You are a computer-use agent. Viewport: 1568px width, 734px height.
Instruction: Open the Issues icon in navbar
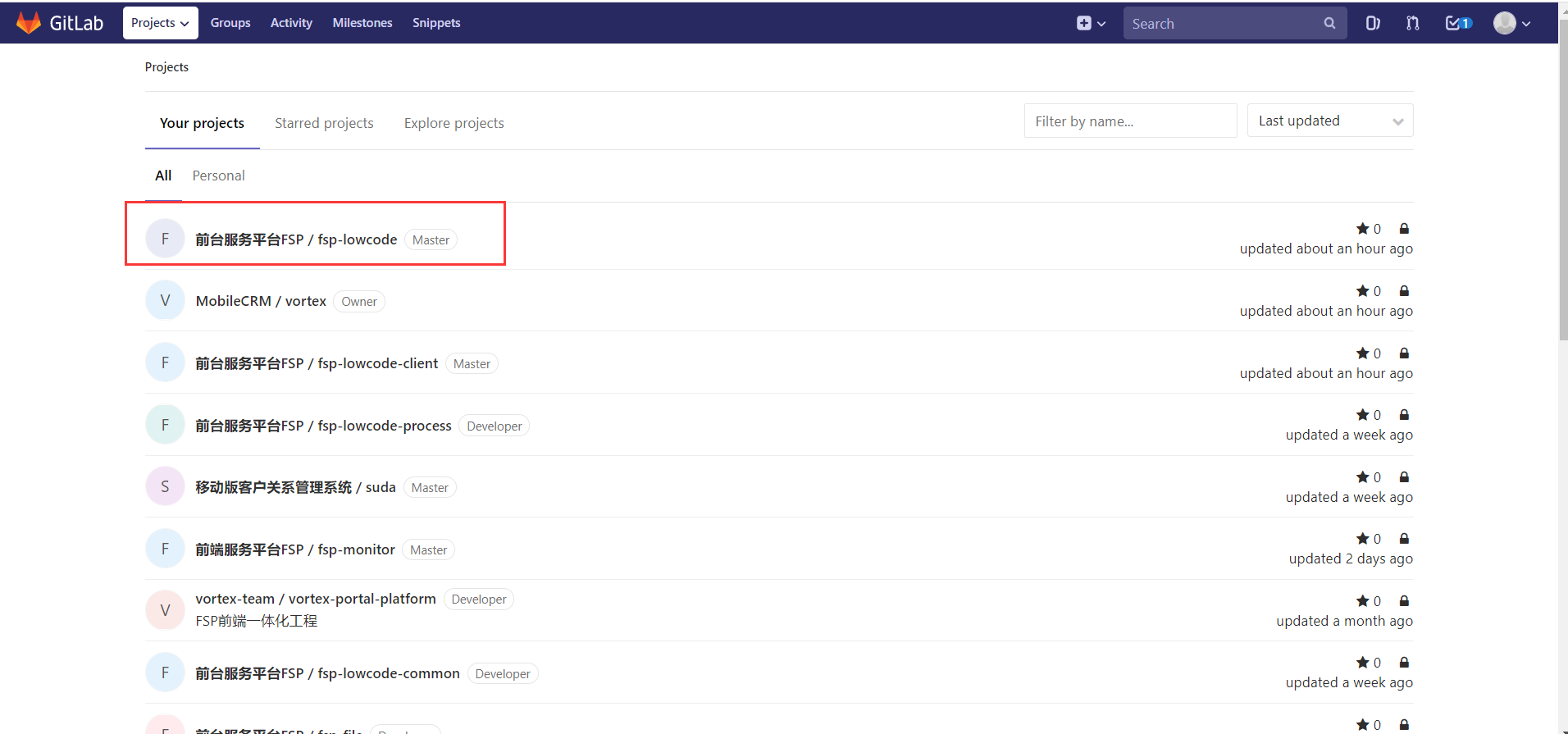pyautogui.click(x=1373, y=23)
